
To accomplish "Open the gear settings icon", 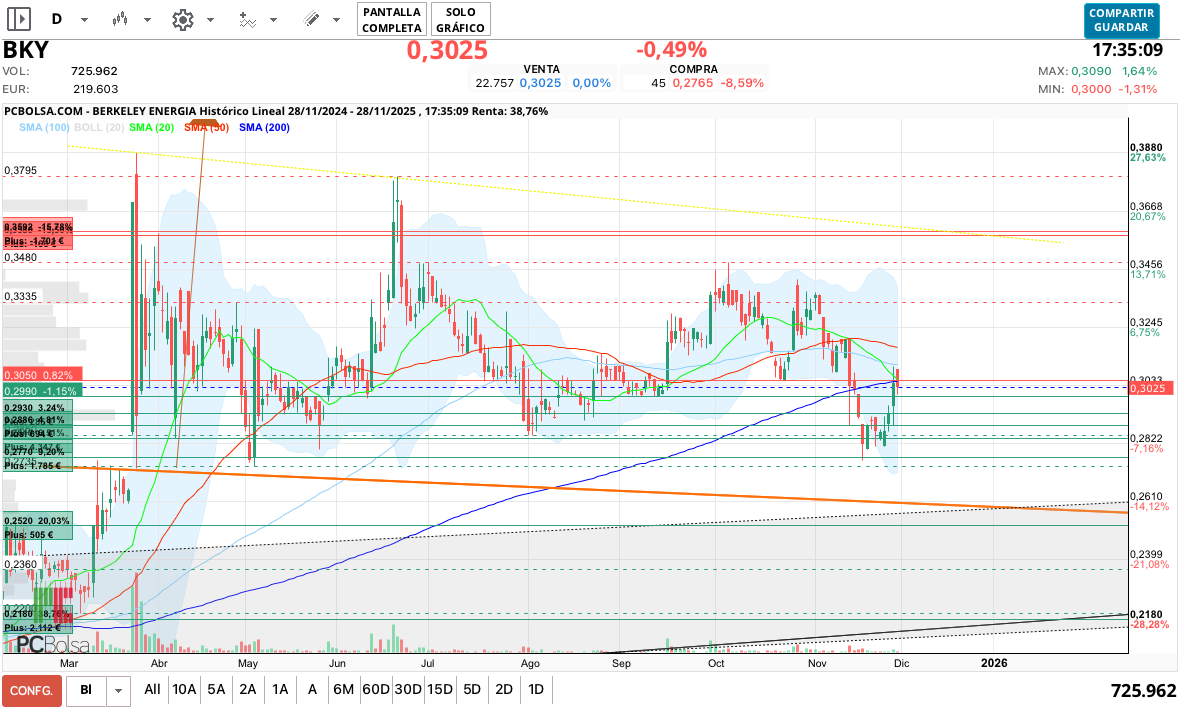I will 183,19.
